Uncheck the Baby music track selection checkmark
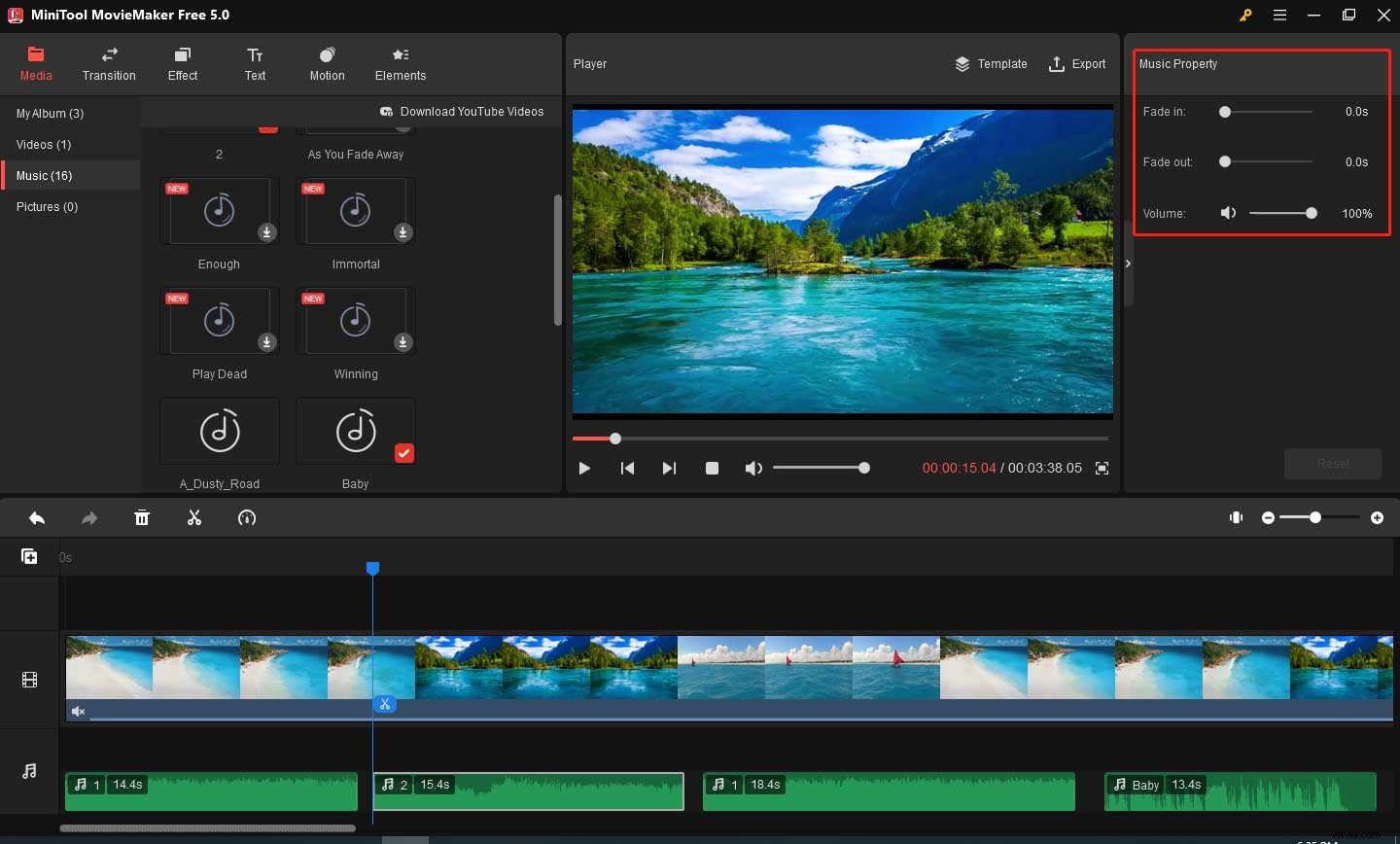The height and width of the screenshot is (844, 1400). pos(405,452)
